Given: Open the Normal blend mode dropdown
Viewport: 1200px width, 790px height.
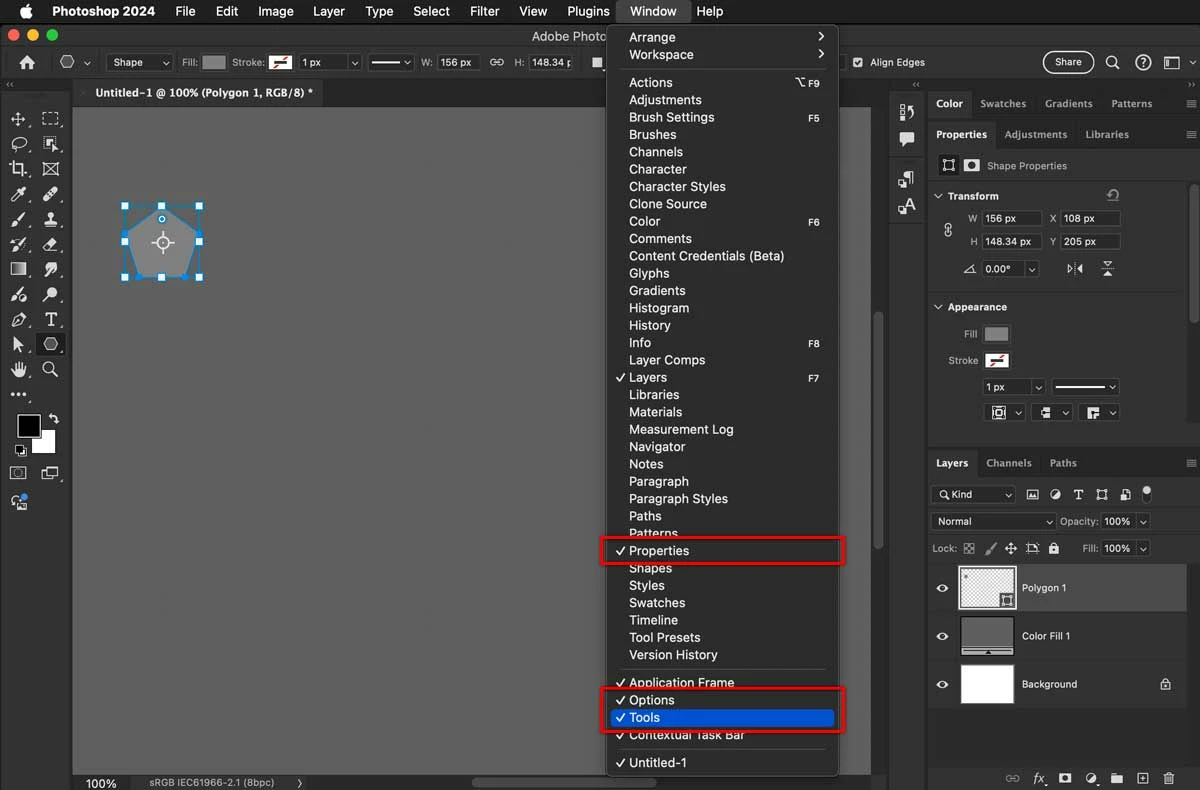Looking at the screenshot, I should tap(993, 521).
